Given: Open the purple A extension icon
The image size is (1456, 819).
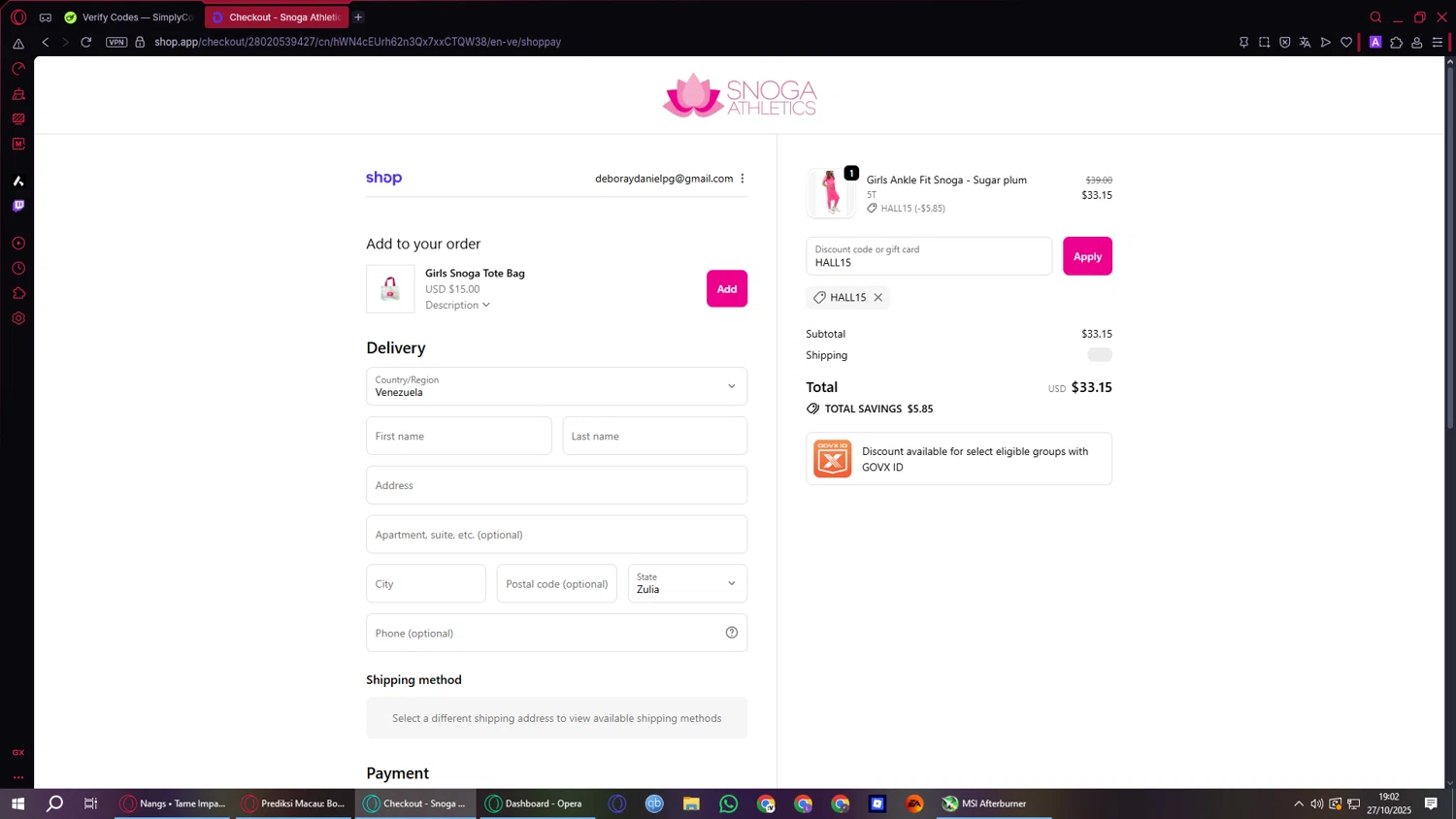Looking at the screenshot, I should pyautogui.click(x=1375, y=42).
